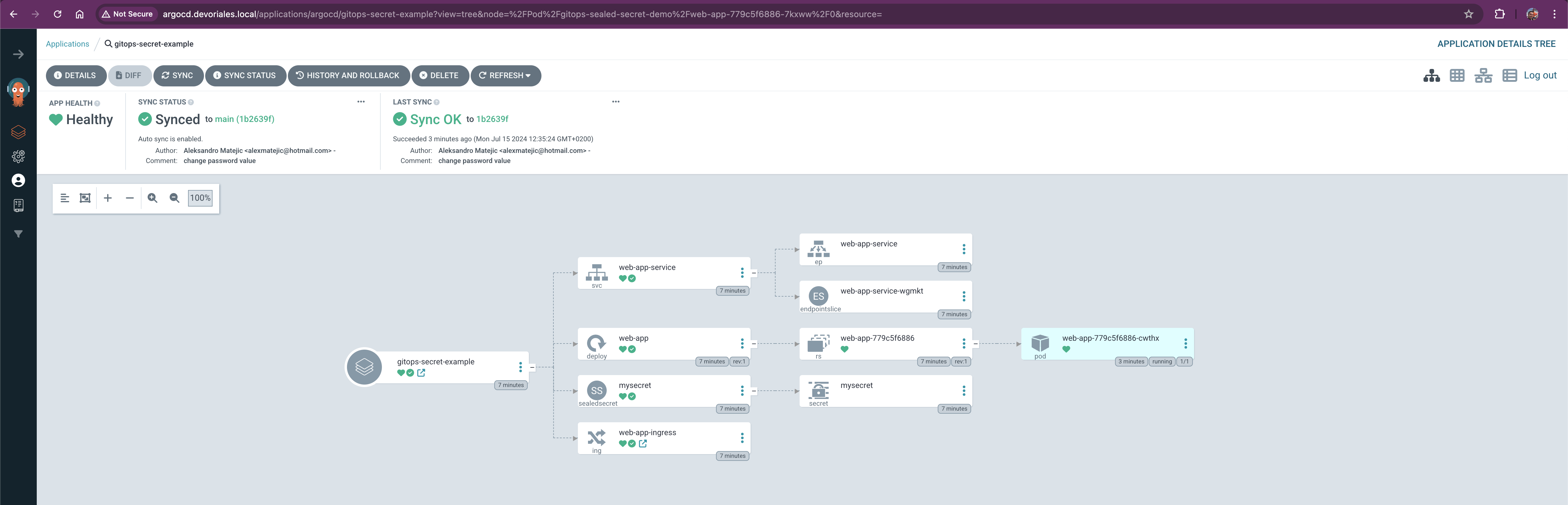Zoom in with magnifier plus icon
This screenshot has height=505, width=1568.
pos(152,198)
